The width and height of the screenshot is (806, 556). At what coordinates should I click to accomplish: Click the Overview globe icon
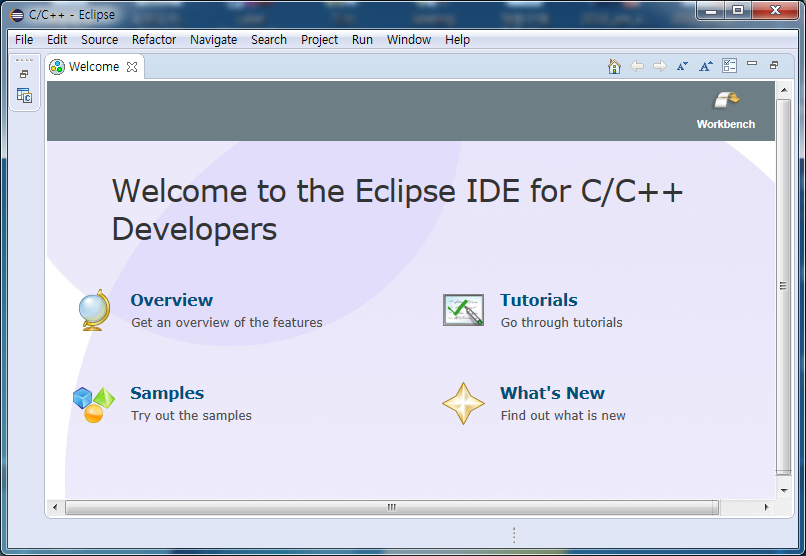click(x=94, y=310)
